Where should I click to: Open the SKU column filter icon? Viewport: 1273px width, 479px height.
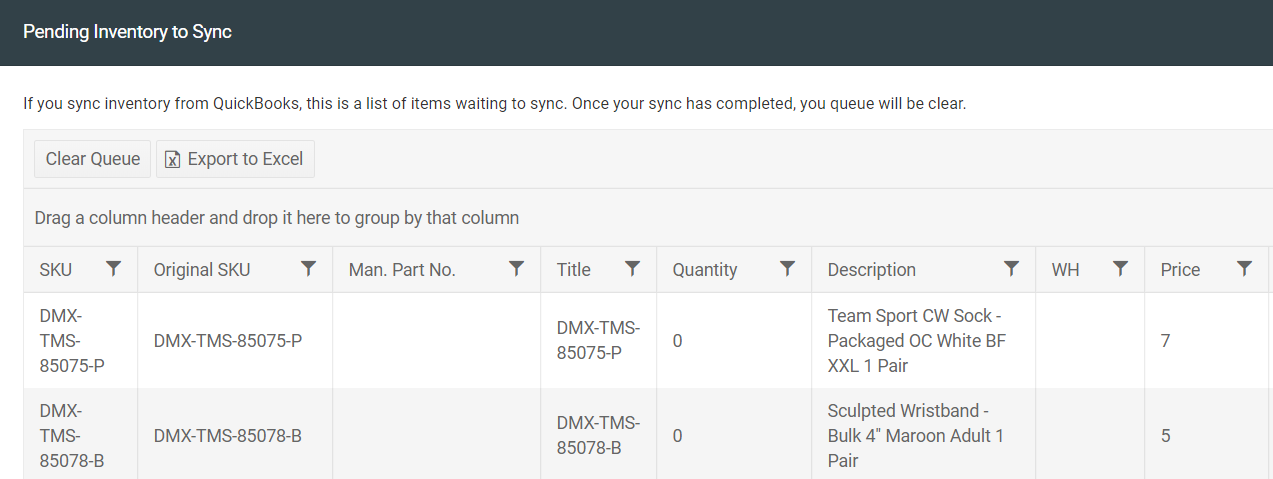114,269
